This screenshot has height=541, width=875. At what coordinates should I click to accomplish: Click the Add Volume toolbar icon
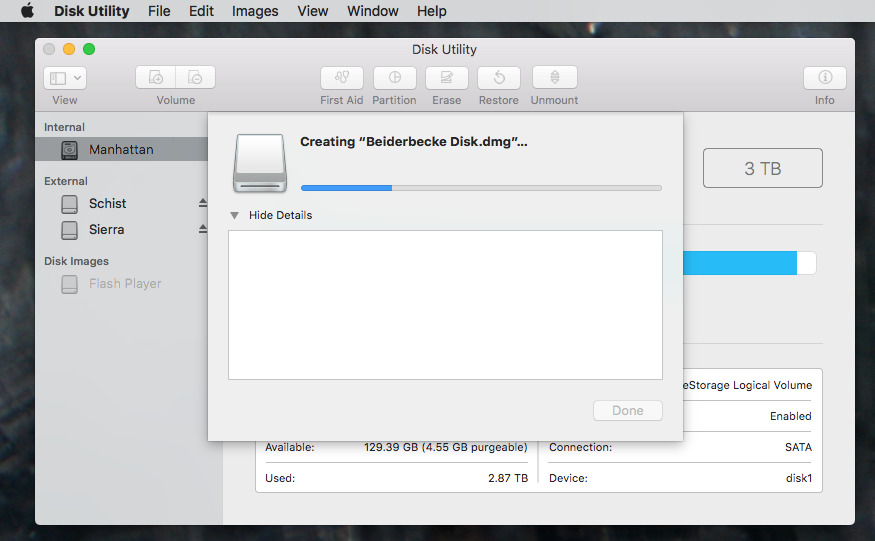(x=156, y=78)
